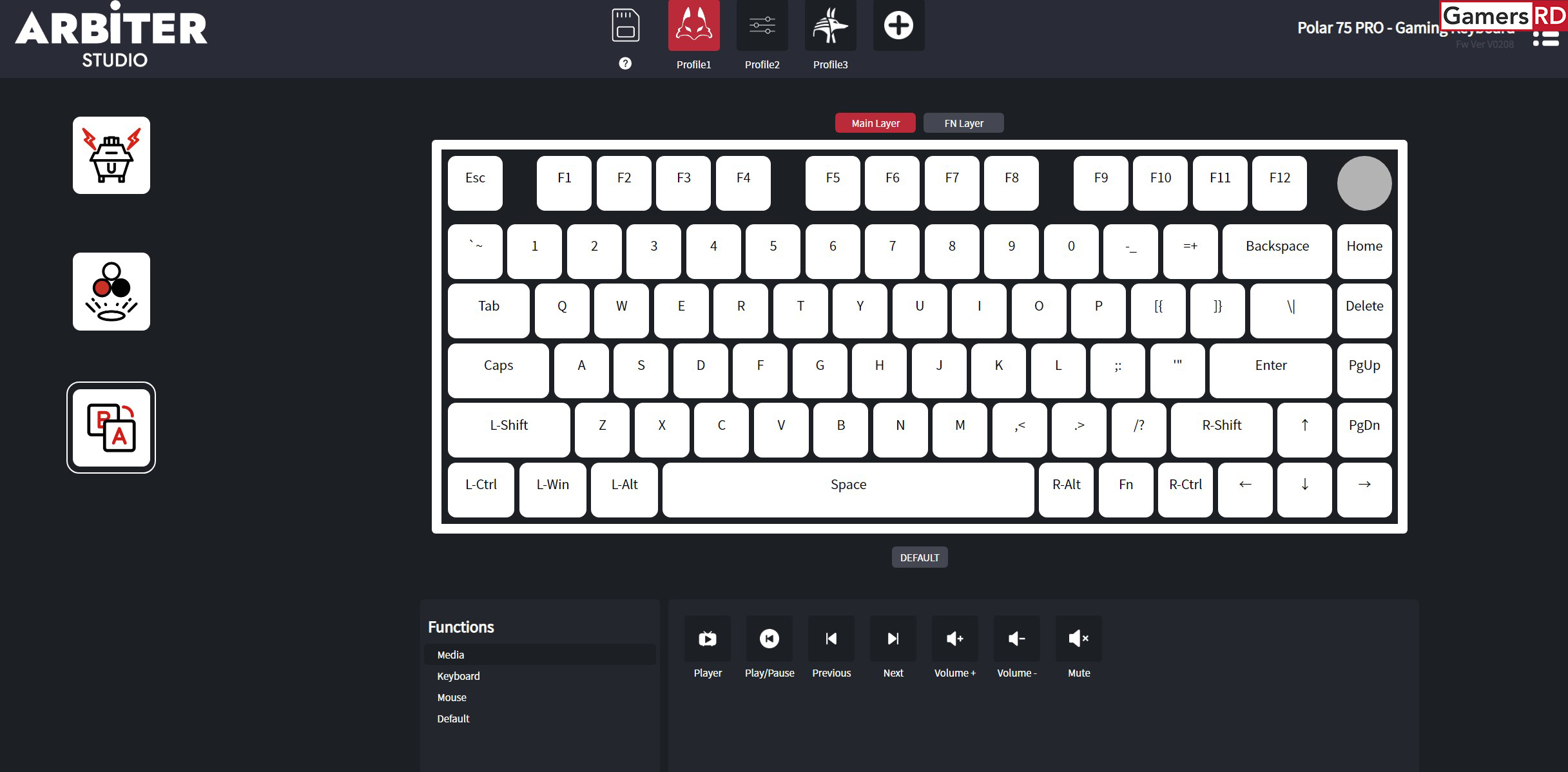Toggle the Volume+ function assignment
1568x772 pixels.
tap(954, 637)
